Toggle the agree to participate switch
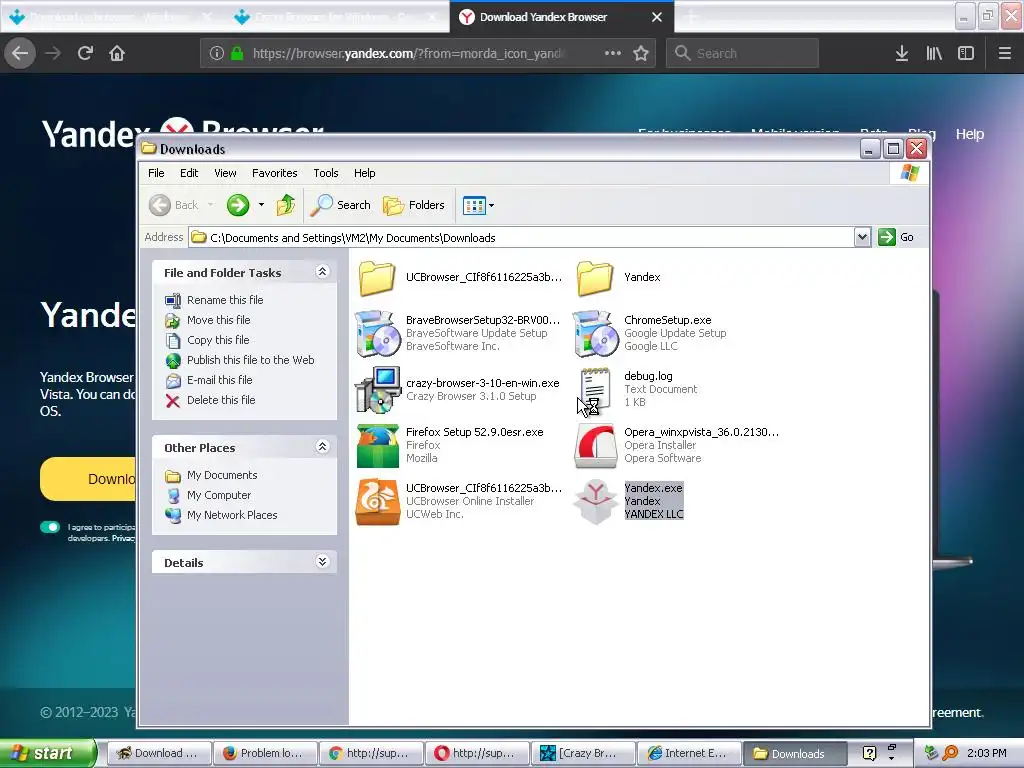The image size is (1024, 768). tap(50, 527)
